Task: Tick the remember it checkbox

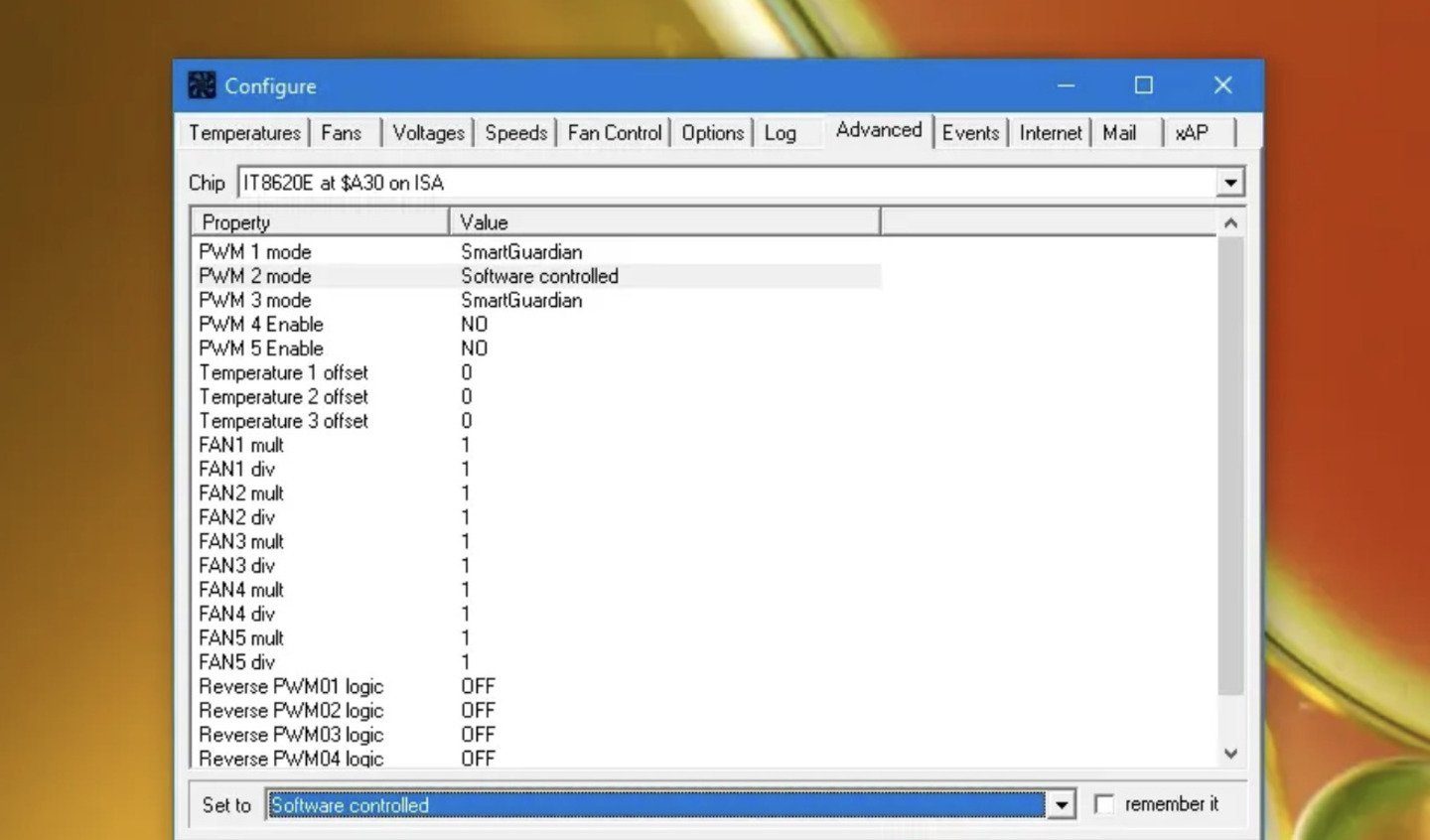Action: pyautogui.click(x=1103, y=804)
